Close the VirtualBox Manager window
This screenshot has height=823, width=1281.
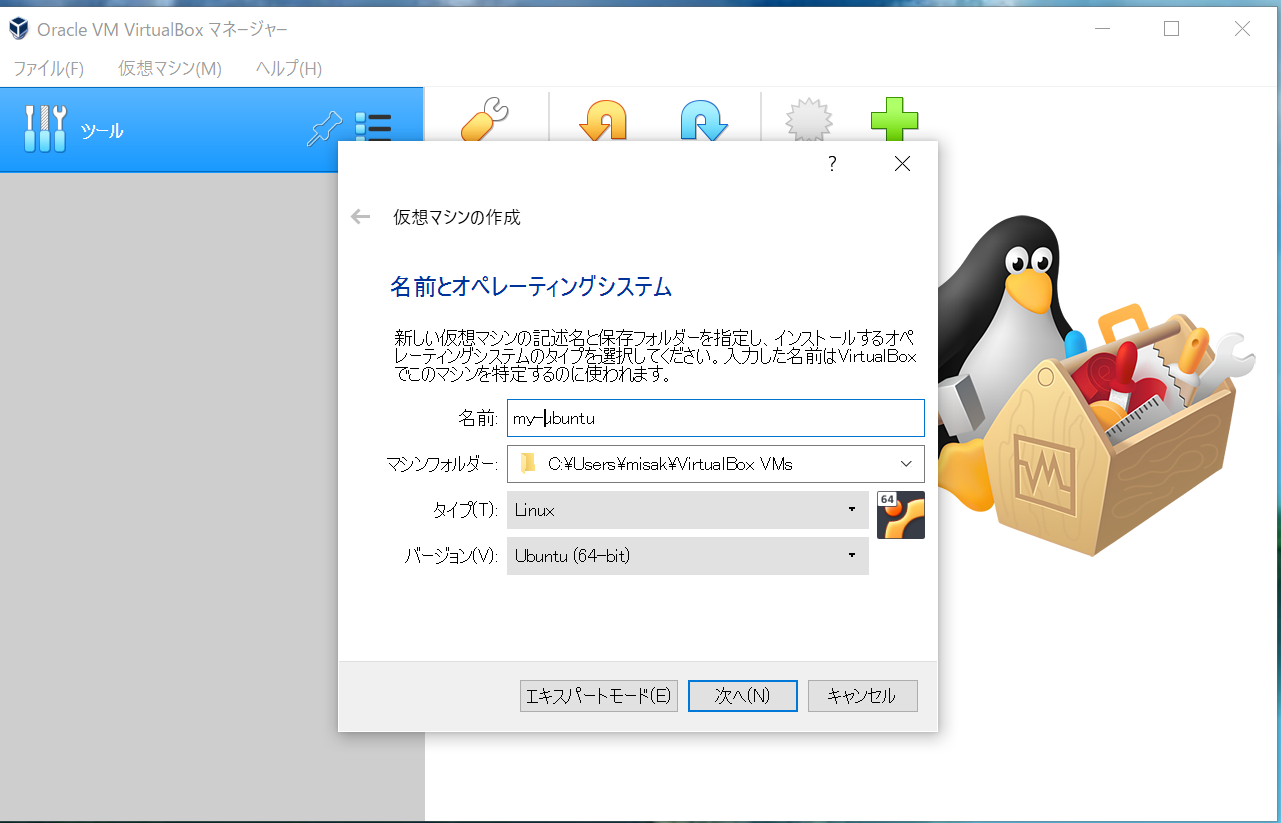pos(1242,29)
